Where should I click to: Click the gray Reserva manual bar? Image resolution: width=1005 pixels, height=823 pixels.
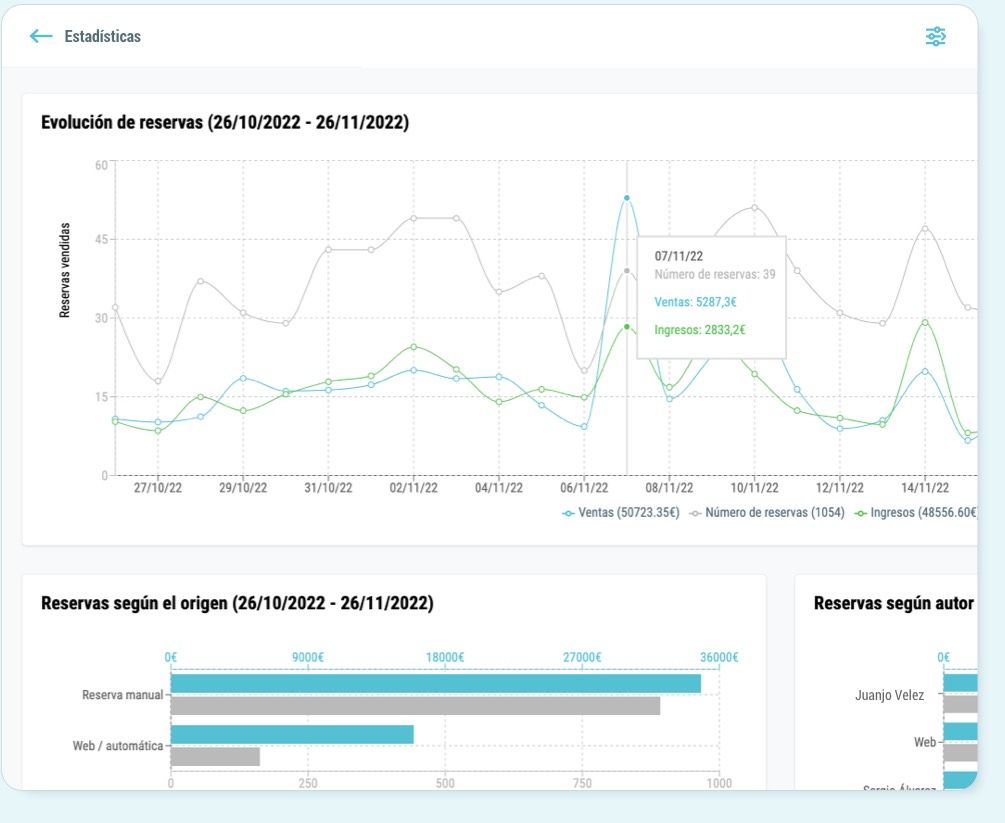[x=415, y=706]
